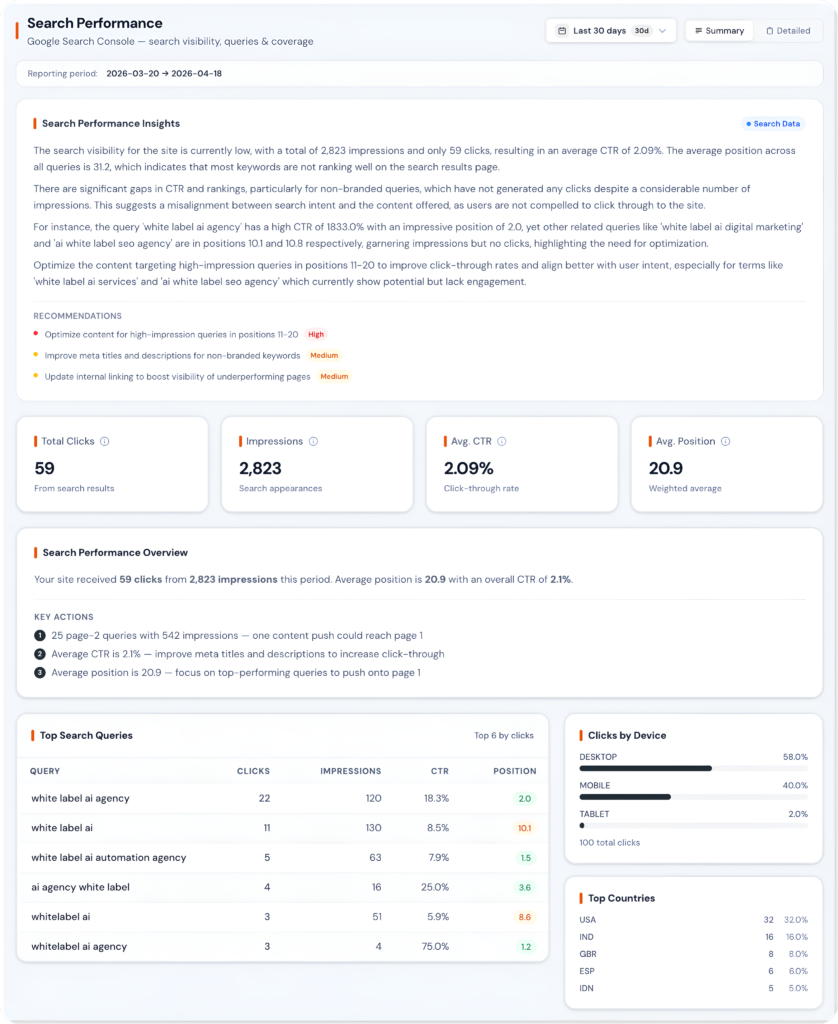The height and width of the screenshot is (1024, 838).
Task: Click the calendar icon in the date range selector
Action: 562,31
